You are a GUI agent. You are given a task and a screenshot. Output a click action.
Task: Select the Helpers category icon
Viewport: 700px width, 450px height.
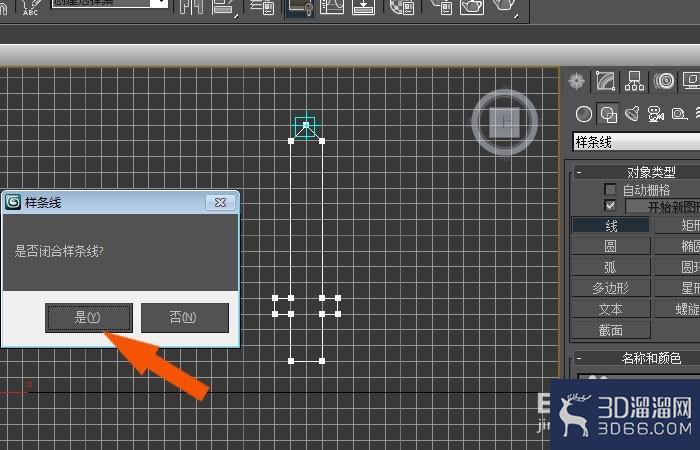point(679,114)
